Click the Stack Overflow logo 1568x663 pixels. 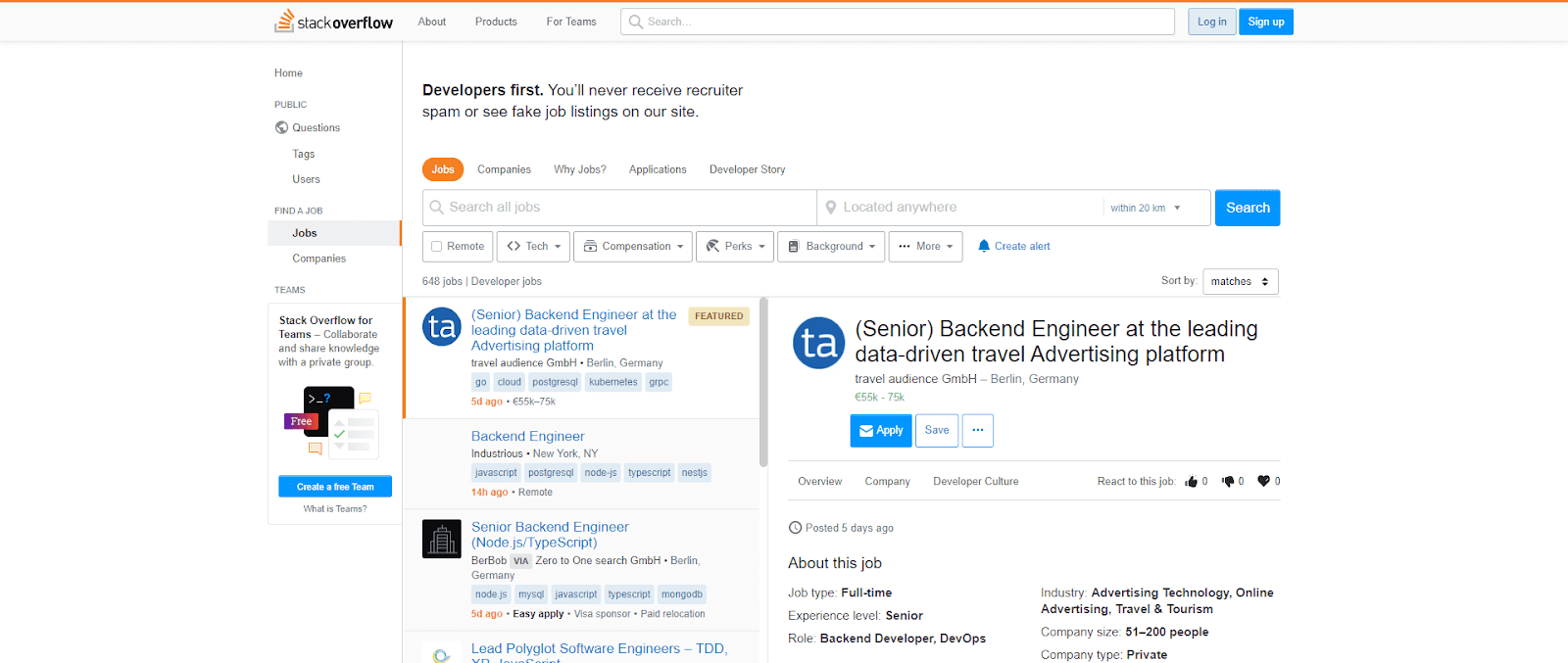coord(333,22)
